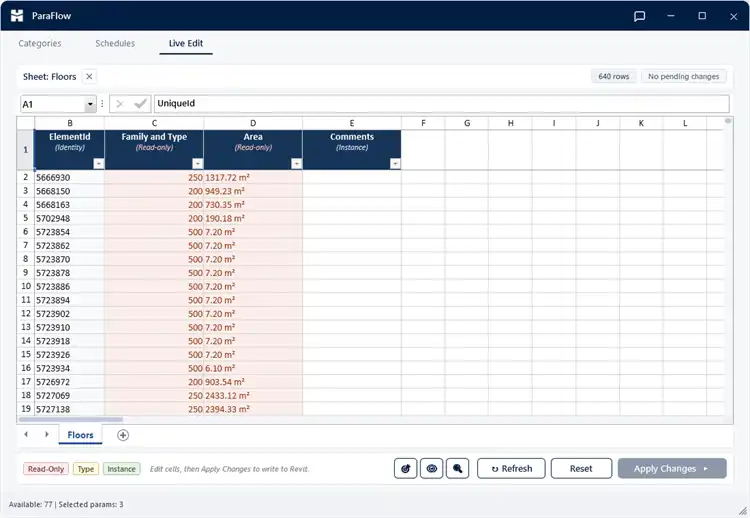This screenshot has width=750, height=518.
Task: Click the No pending changes badge
Action: [x=684, y=77]
